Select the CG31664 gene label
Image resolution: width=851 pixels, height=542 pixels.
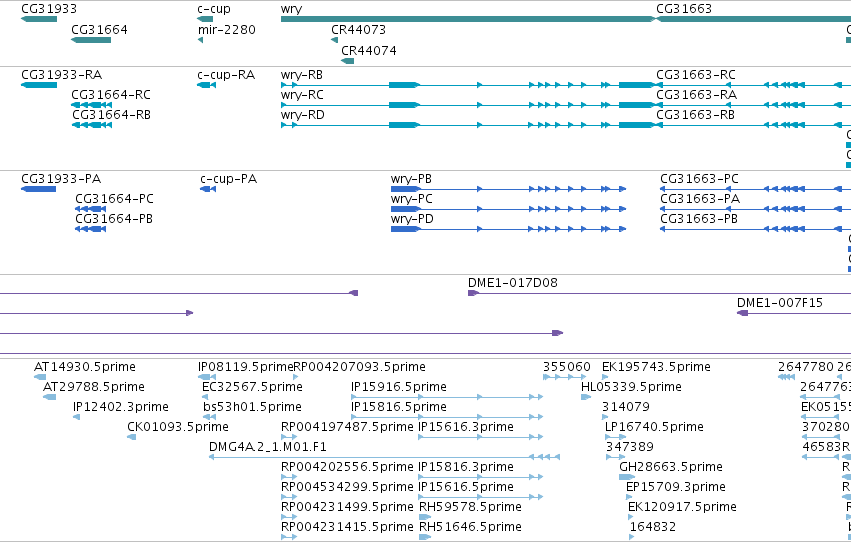(99, 30)
